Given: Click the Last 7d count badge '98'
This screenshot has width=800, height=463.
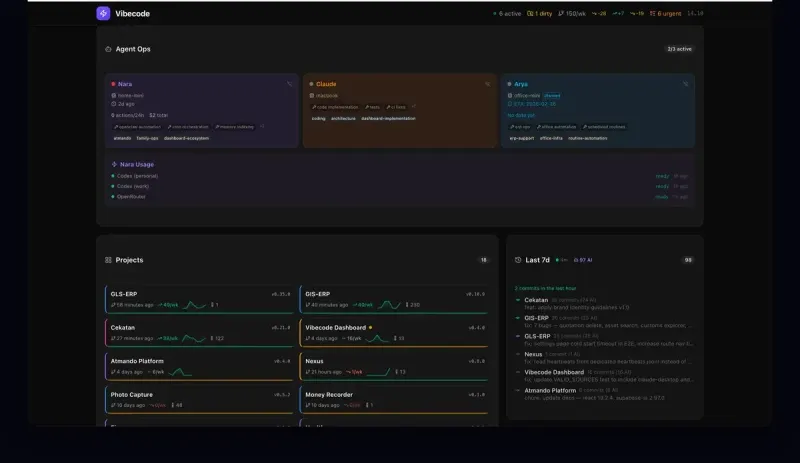Looking at the screenshot, I should pyautogui.click(x=688, y=260).
